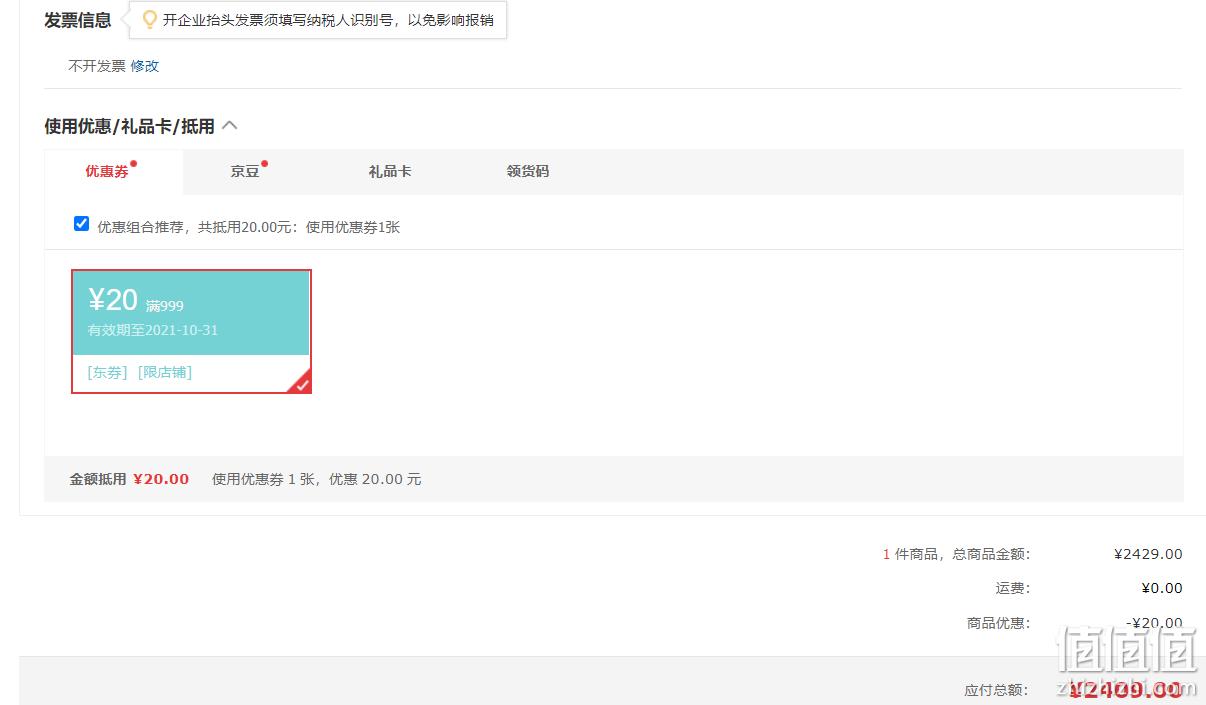
Task: Click the total goods amount ¥2429.00
Action: coord(1148,554)
